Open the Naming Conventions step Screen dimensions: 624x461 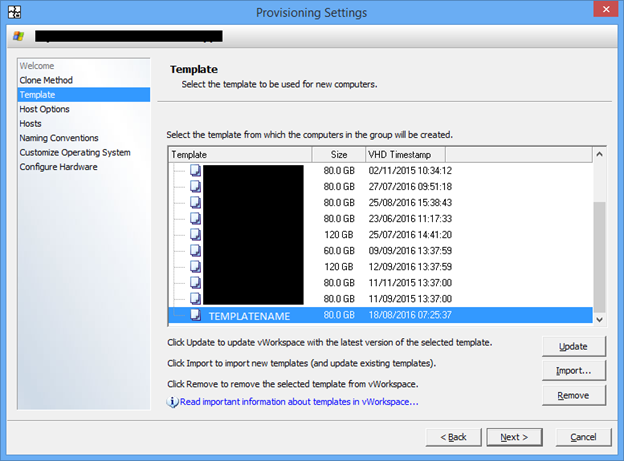click(59, 138)
